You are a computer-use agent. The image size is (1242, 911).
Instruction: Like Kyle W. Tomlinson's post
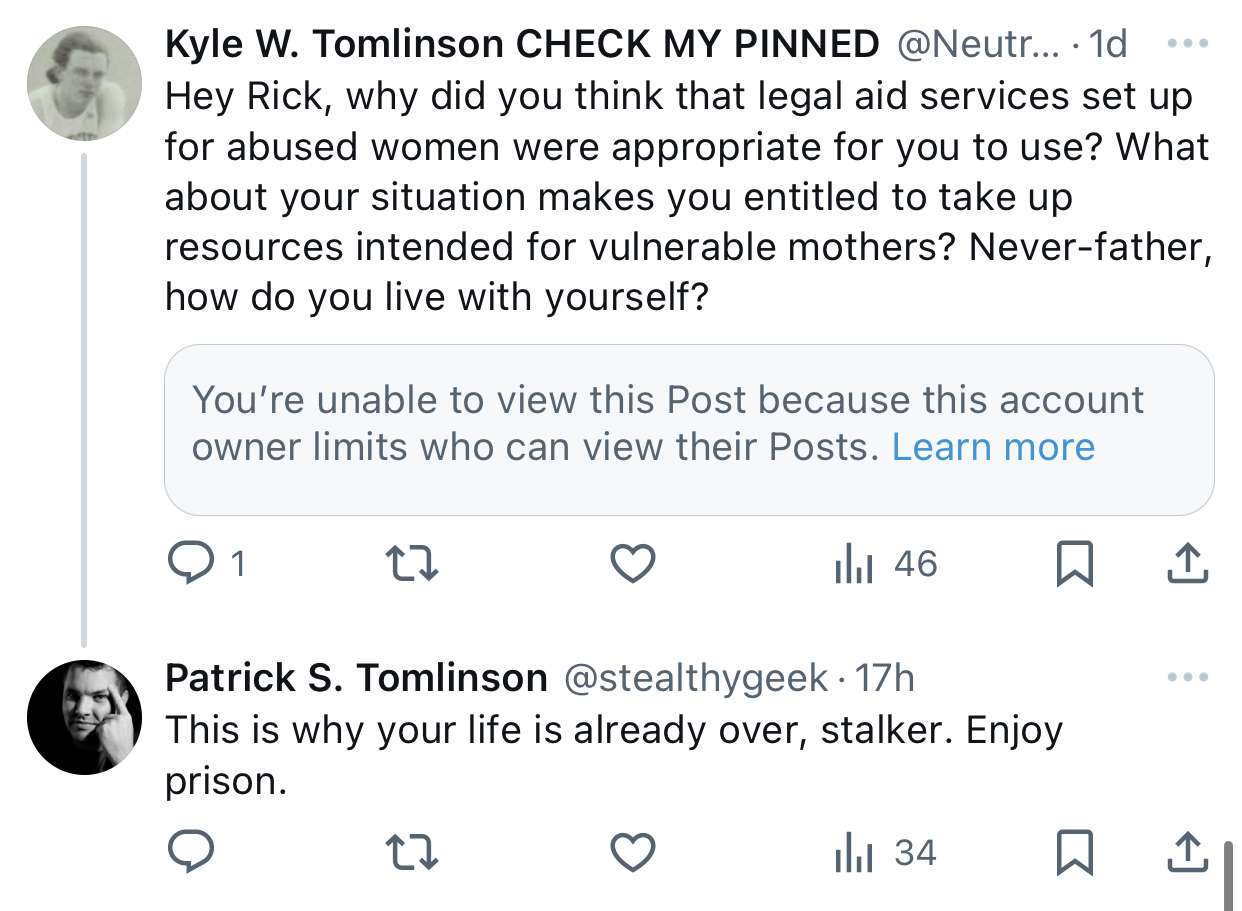(x=633, y=565)
